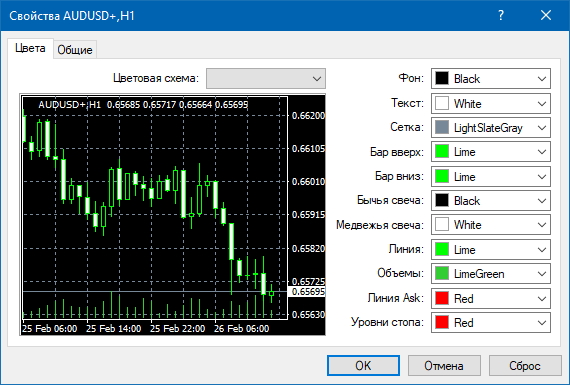This screenshot has width=570, height=385.
Task: Reset colors with the Сброс button
Action: [525, 365]
